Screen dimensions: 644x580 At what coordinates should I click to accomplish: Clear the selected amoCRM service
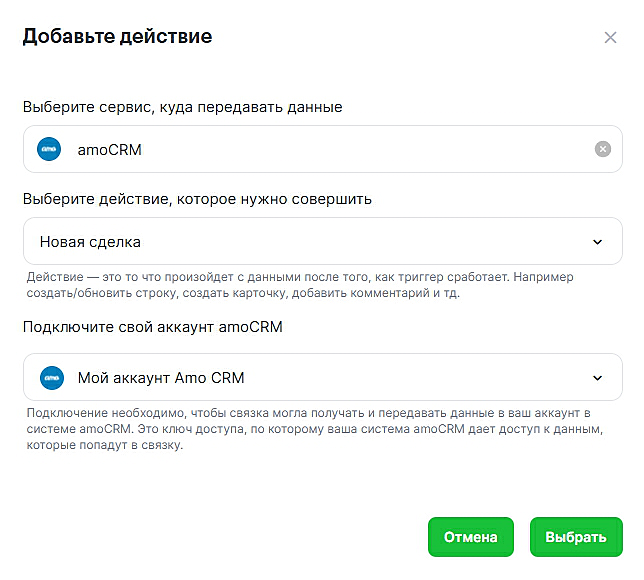602,149
